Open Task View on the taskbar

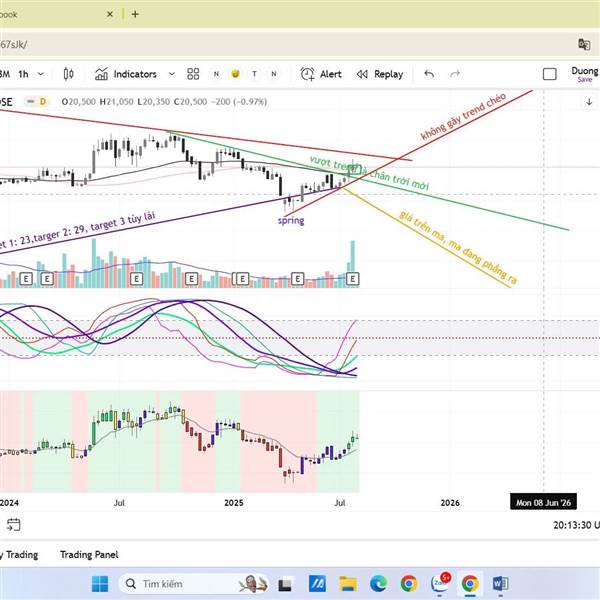[x=285, y=584]
